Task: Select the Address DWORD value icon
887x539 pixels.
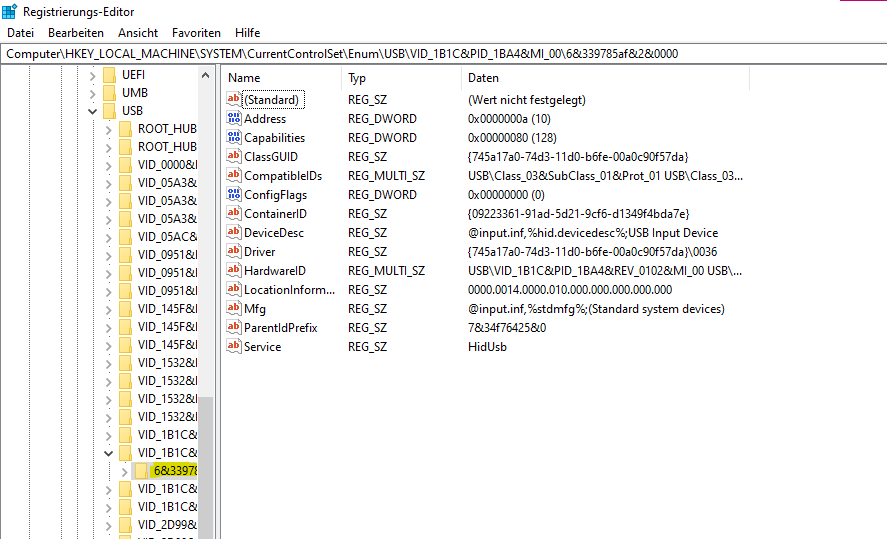Action: [x=234, y=119]
